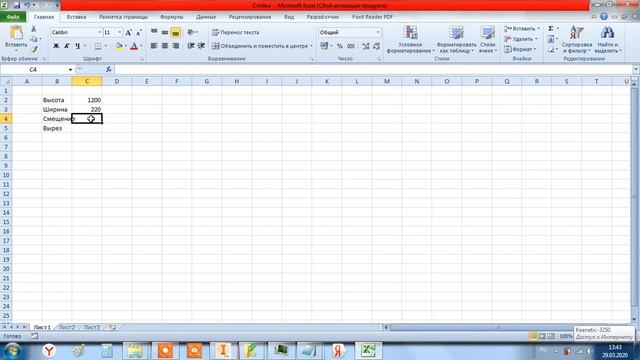The width and height of the screenshot is (640, 360).
Task: Center text horizontally
Action: (x=164, y=46)
